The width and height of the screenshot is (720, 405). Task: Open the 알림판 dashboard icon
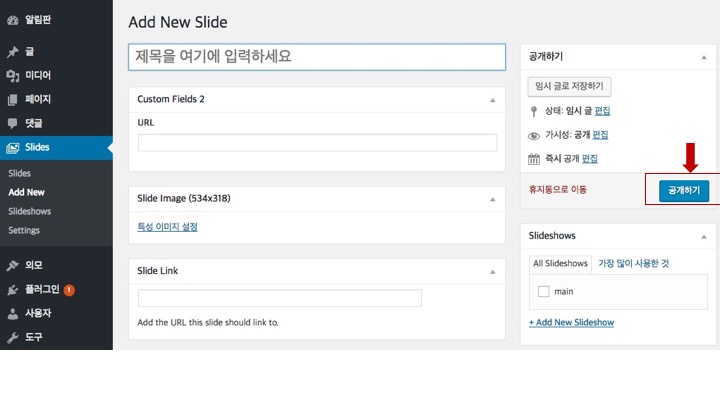[x=12, y=20]
